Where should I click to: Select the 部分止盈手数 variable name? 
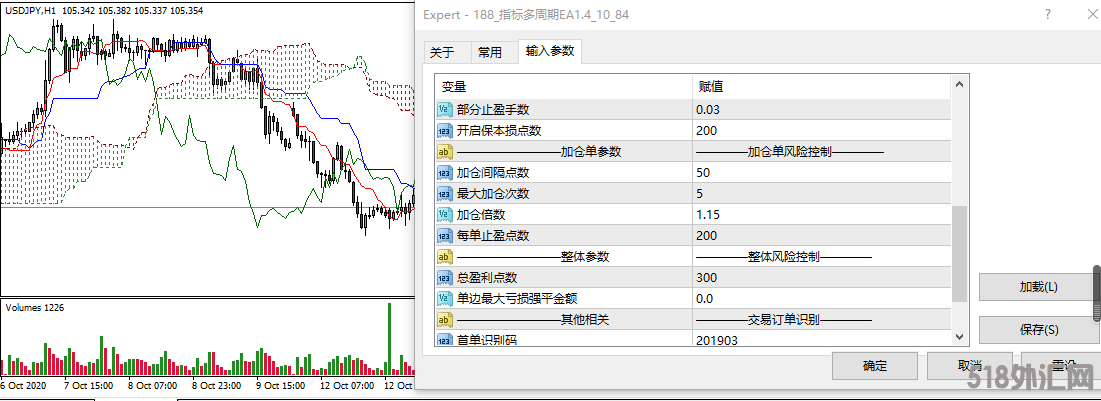pos(493,110)
